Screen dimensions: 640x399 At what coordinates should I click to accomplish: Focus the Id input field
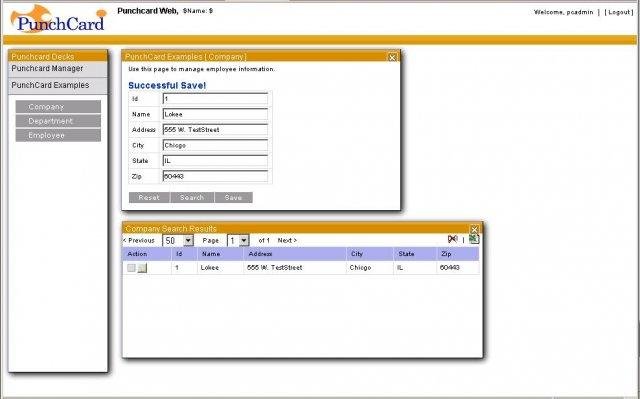(215, 99)
